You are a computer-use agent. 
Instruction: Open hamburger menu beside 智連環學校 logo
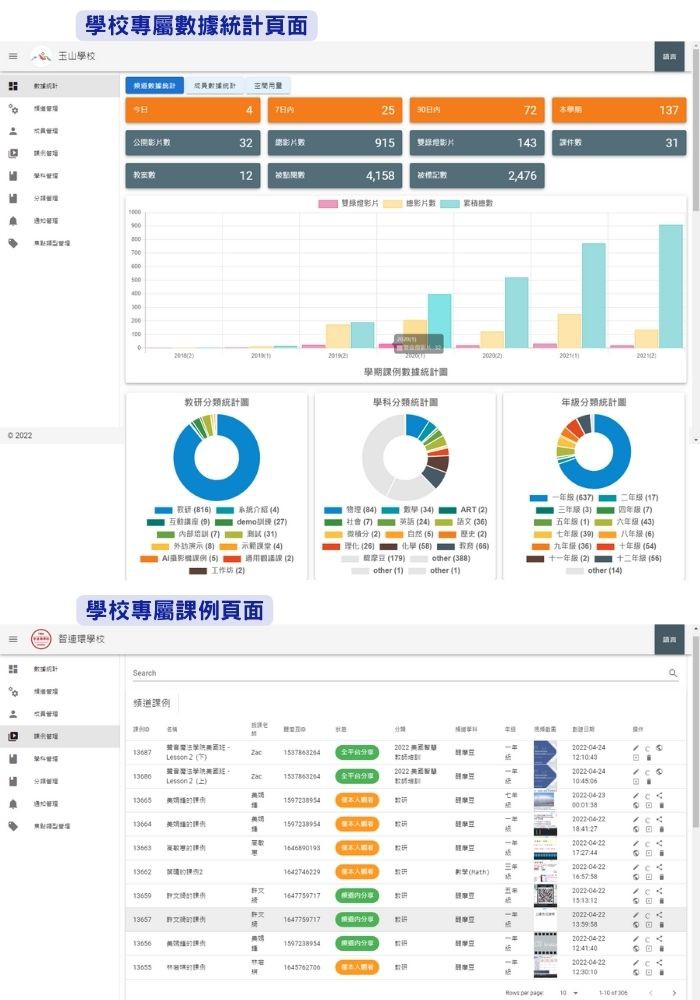pyautogui.click(x=13, y=639)
